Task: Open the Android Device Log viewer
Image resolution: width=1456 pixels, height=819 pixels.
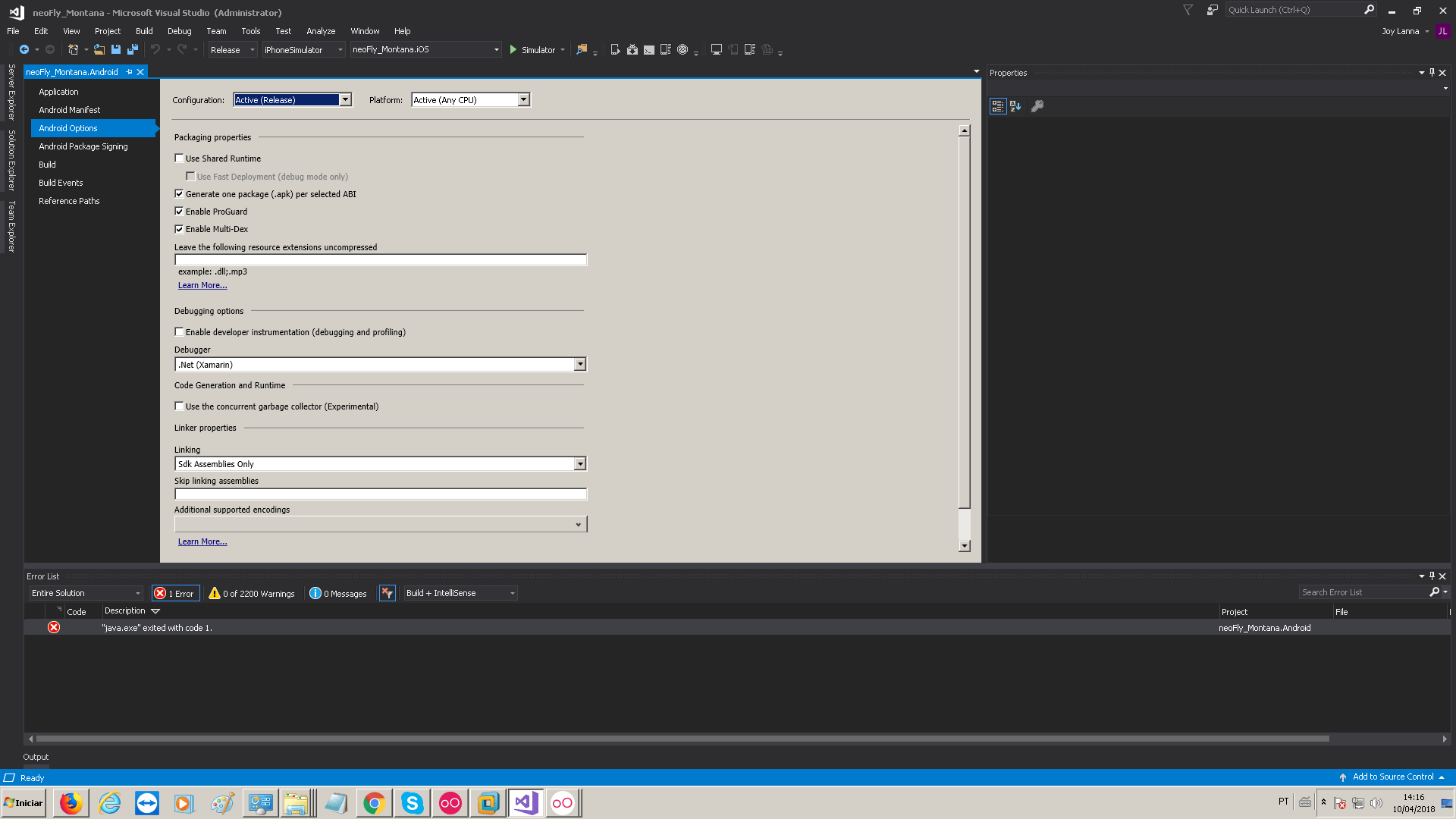Action: pyautogui.click(x=666, y=49)
